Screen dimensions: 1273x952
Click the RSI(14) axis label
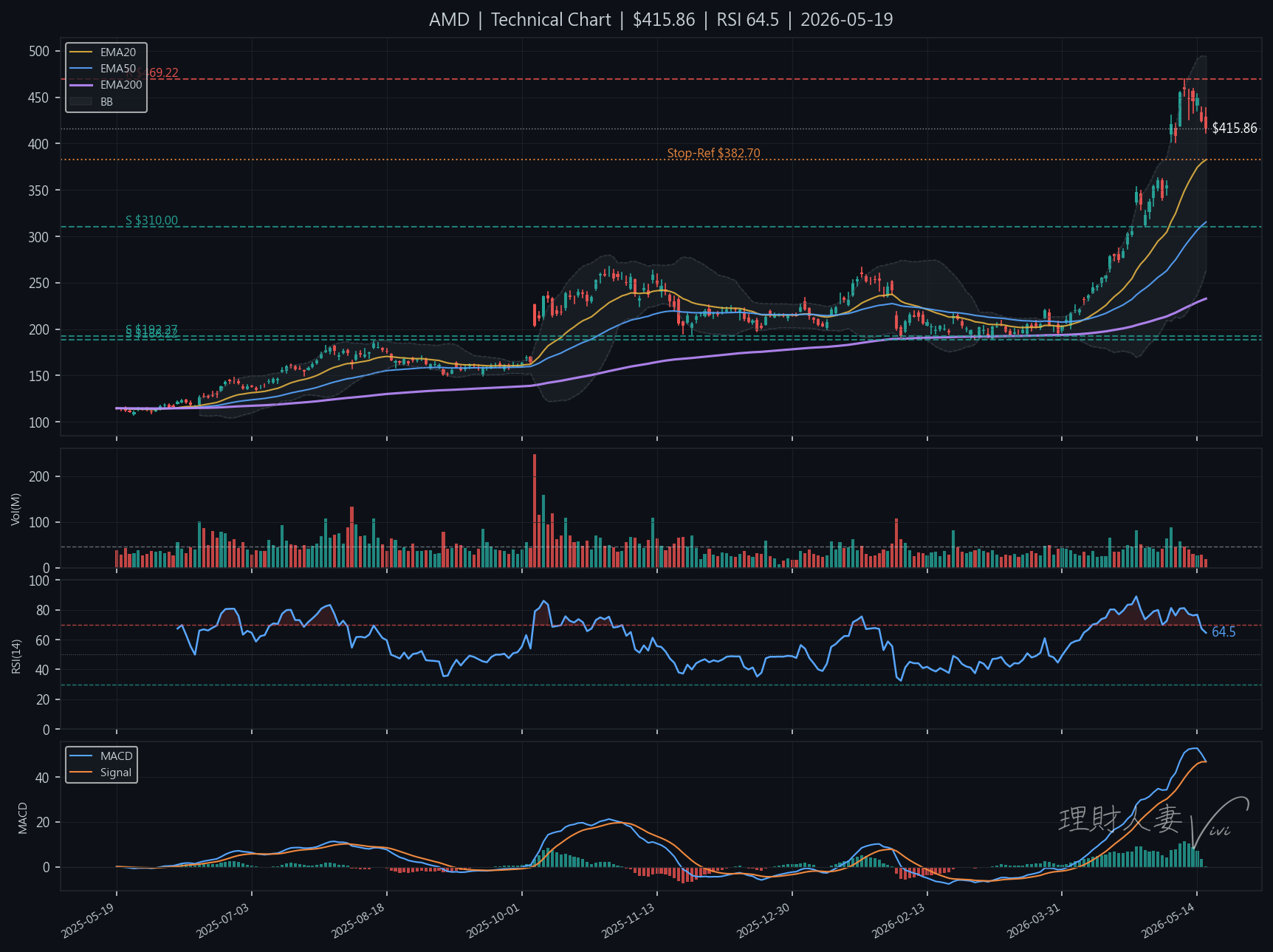point(16,656)
